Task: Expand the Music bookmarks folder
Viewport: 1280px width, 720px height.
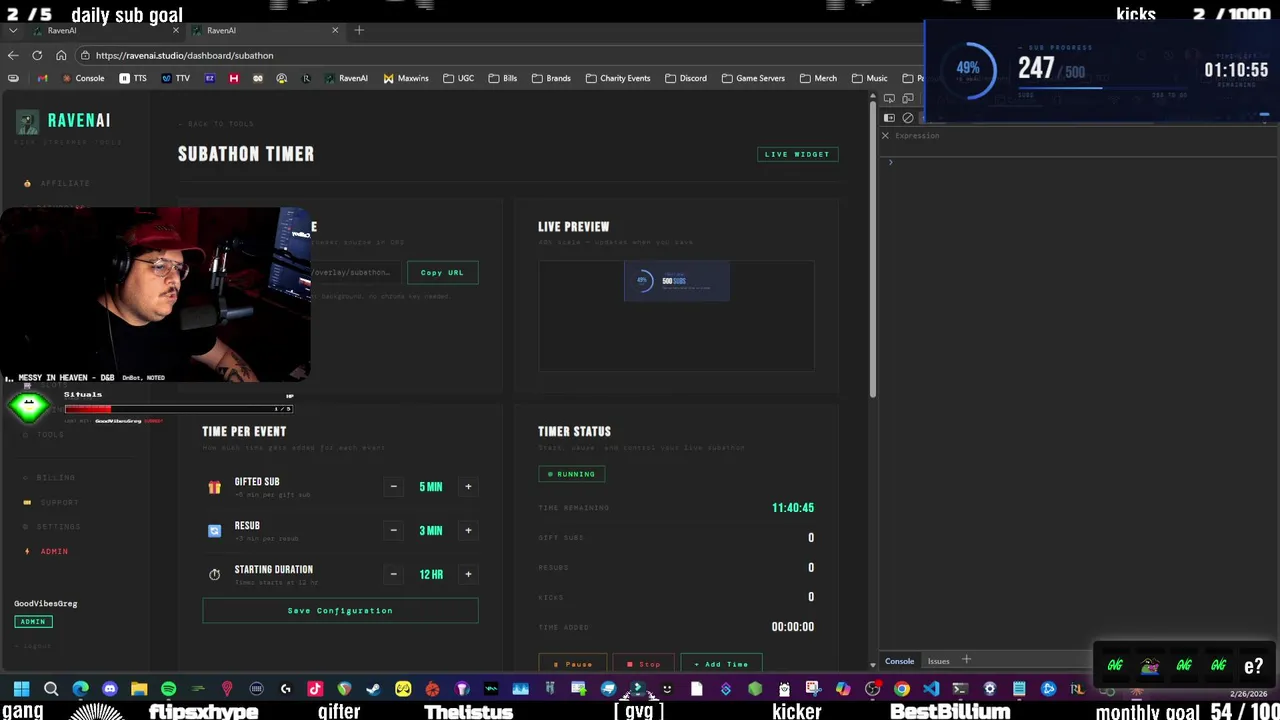Action: [x=869, y=78]
